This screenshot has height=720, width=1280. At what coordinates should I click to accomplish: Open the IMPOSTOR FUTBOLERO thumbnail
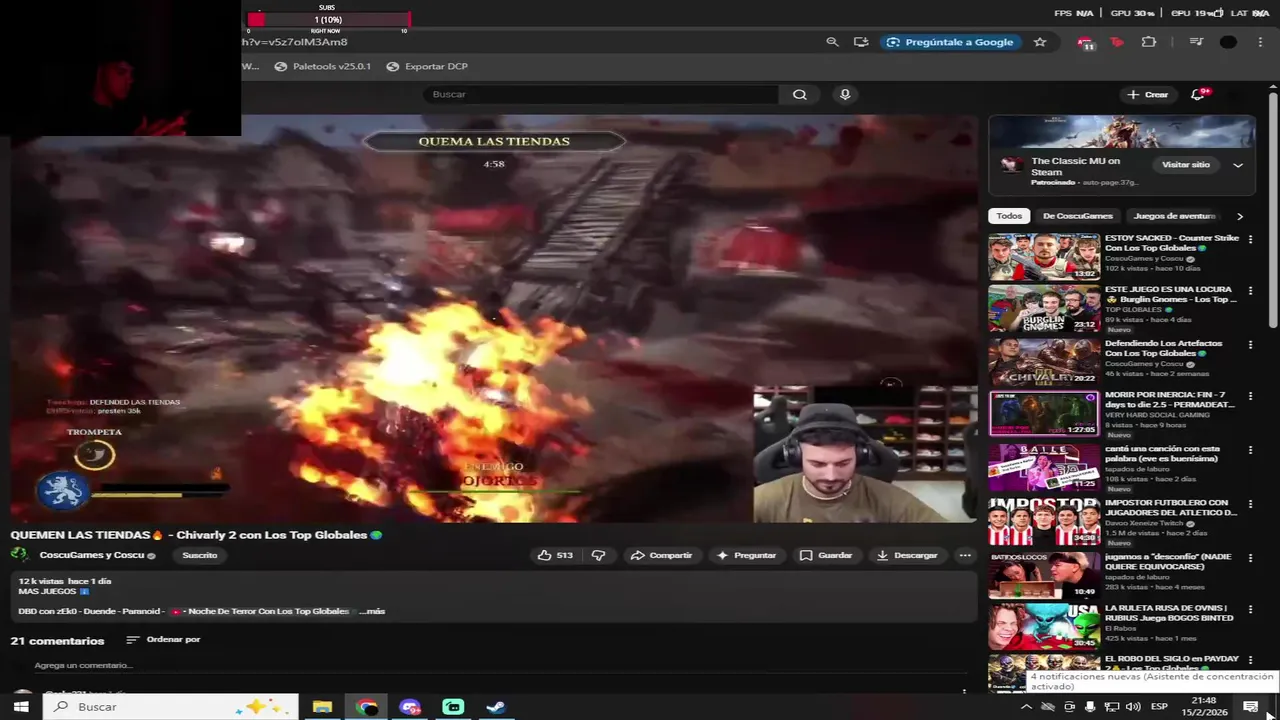[1044, 521]
